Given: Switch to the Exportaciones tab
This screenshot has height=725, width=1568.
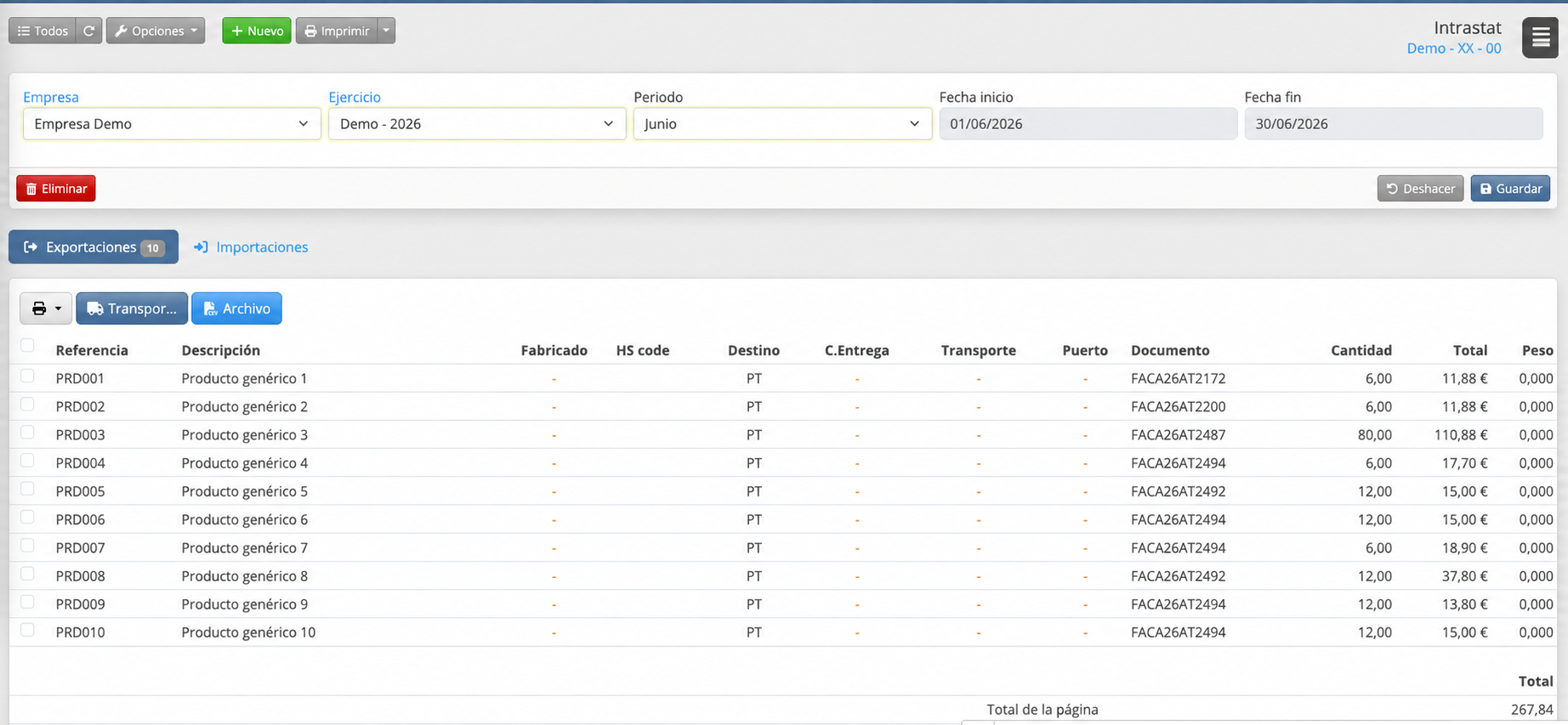Looking at the screenshot, I should 94,247.
